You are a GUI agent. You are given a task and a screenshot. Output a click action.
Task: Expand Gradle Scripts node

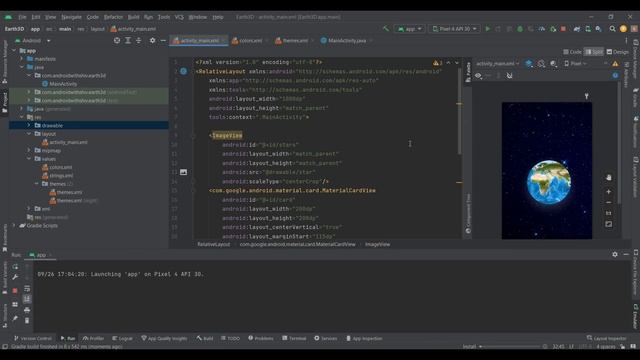14,225
